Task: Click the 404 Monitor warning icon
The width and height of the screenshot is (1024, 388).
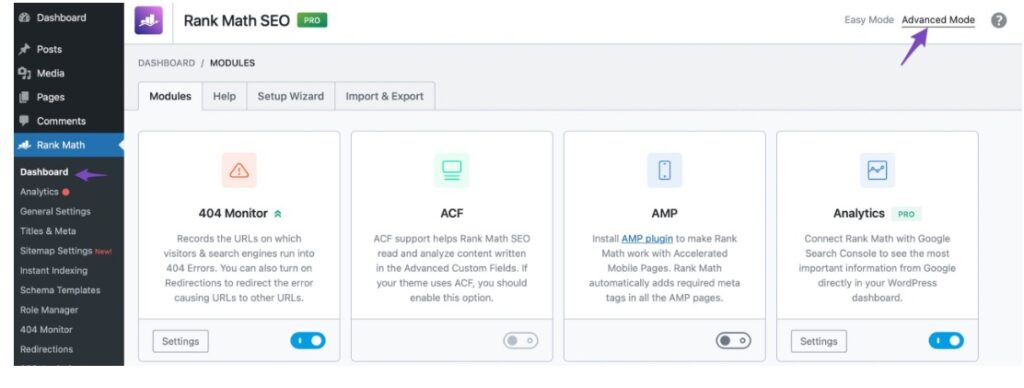Action: [239, 170]
